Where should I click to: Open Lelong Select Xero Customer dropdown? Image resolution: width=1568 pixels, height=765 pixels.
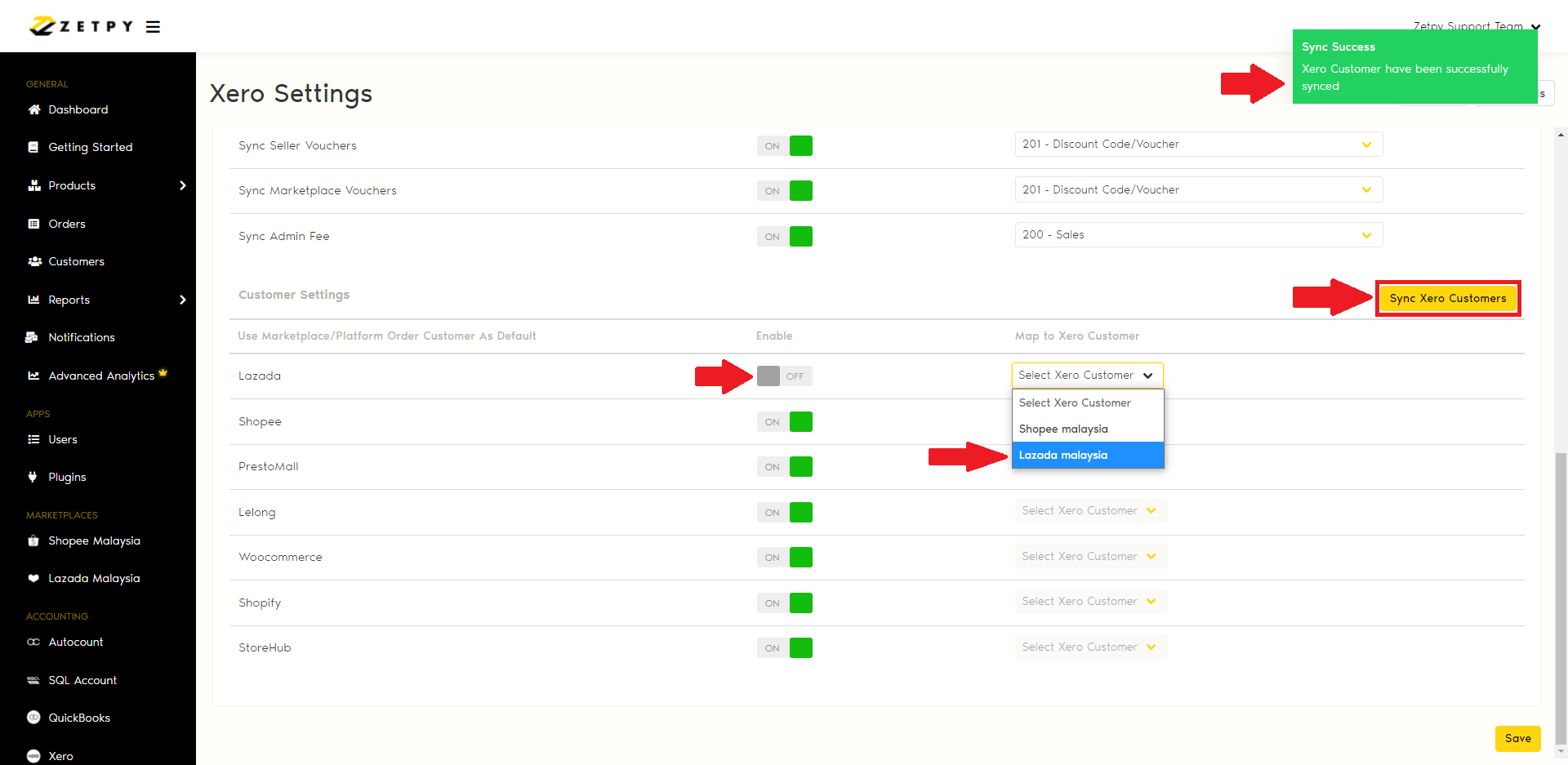click(x=1090, y=511)
